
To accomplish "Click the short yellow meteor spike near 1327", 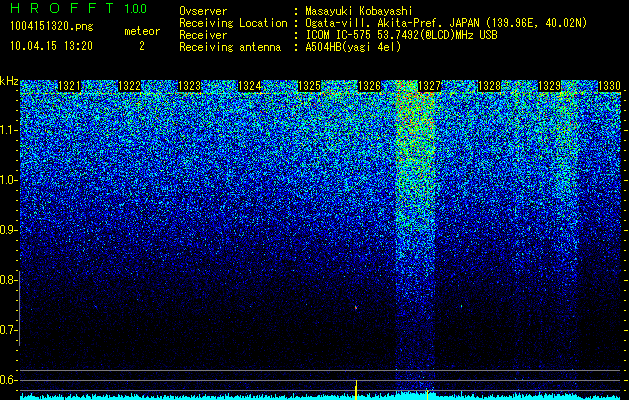I will tap(428, 395).
